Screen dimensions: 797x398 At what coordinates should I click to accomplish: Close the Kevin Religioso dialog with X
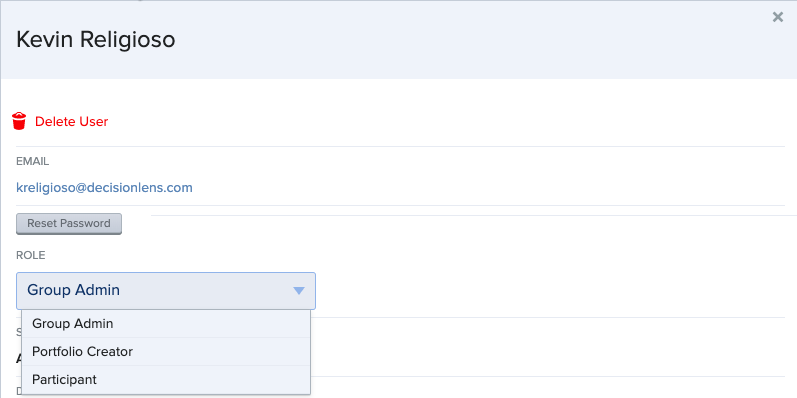(x=778, y=17)
